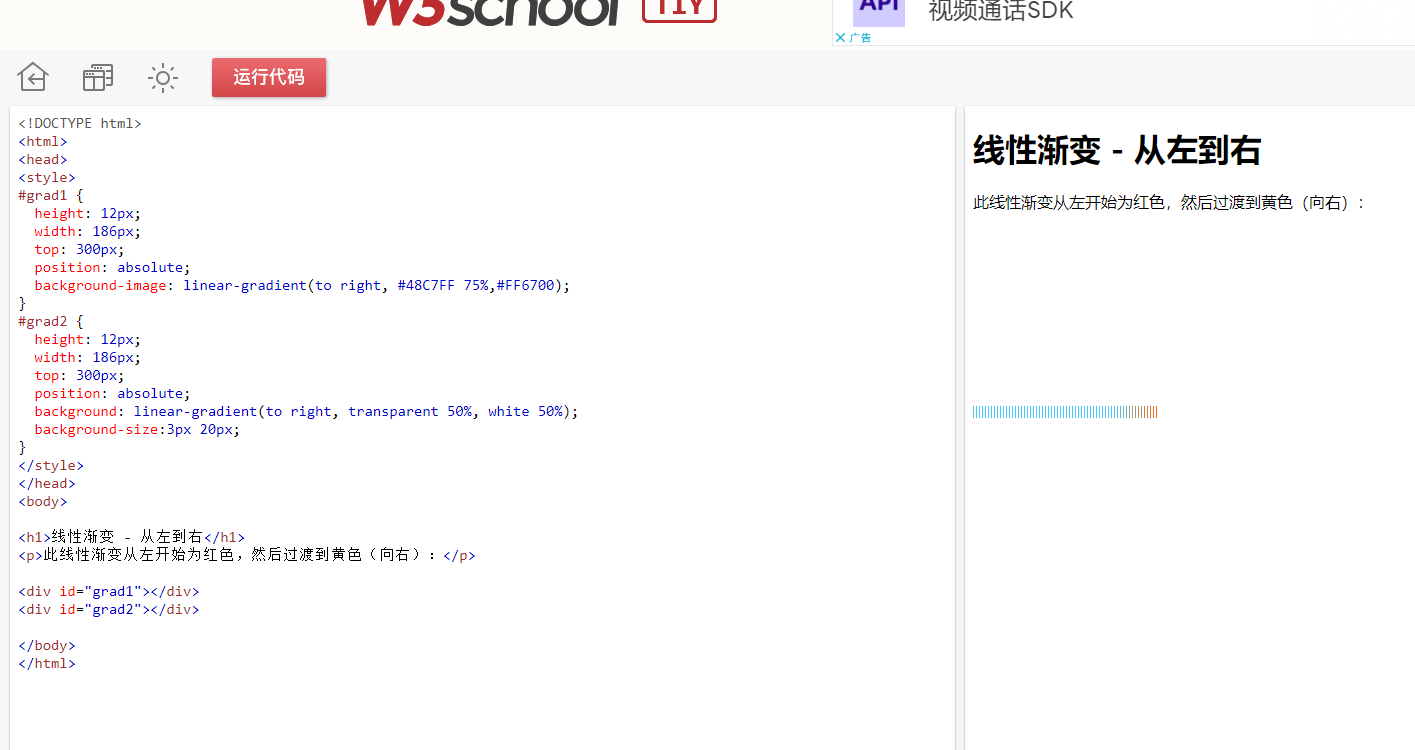This screenshot has width=1415, height=750.
Task: Click the closing </html> tag line
Action: click(x=47, y=663)
